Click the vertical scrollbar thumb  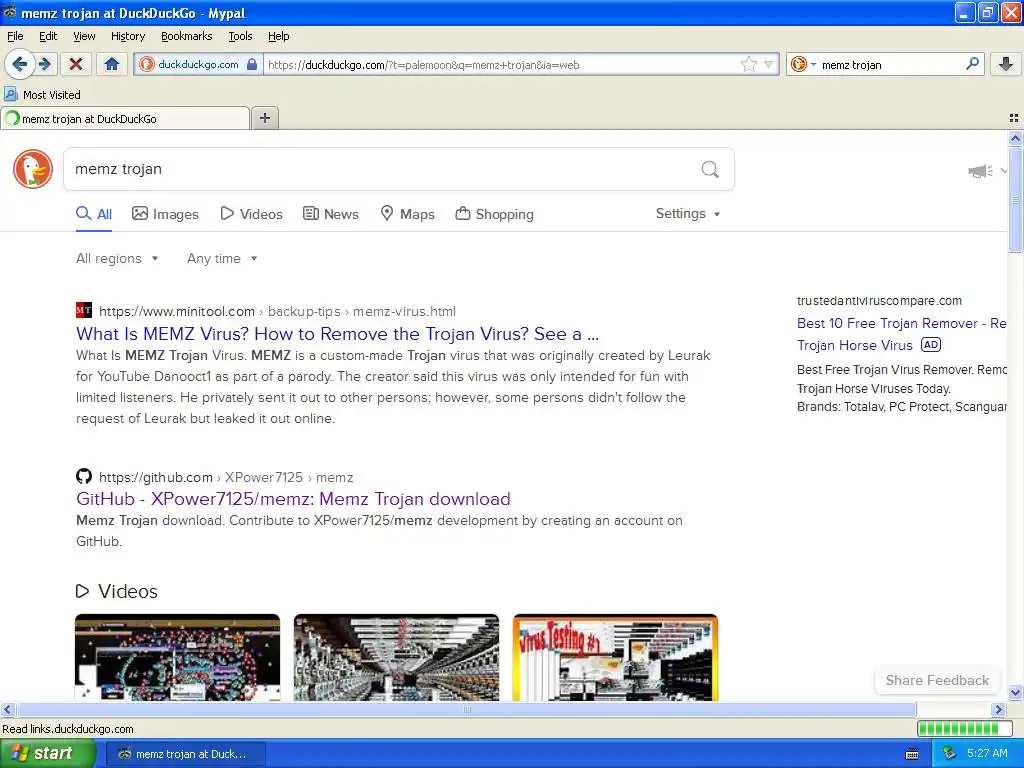1015,200
